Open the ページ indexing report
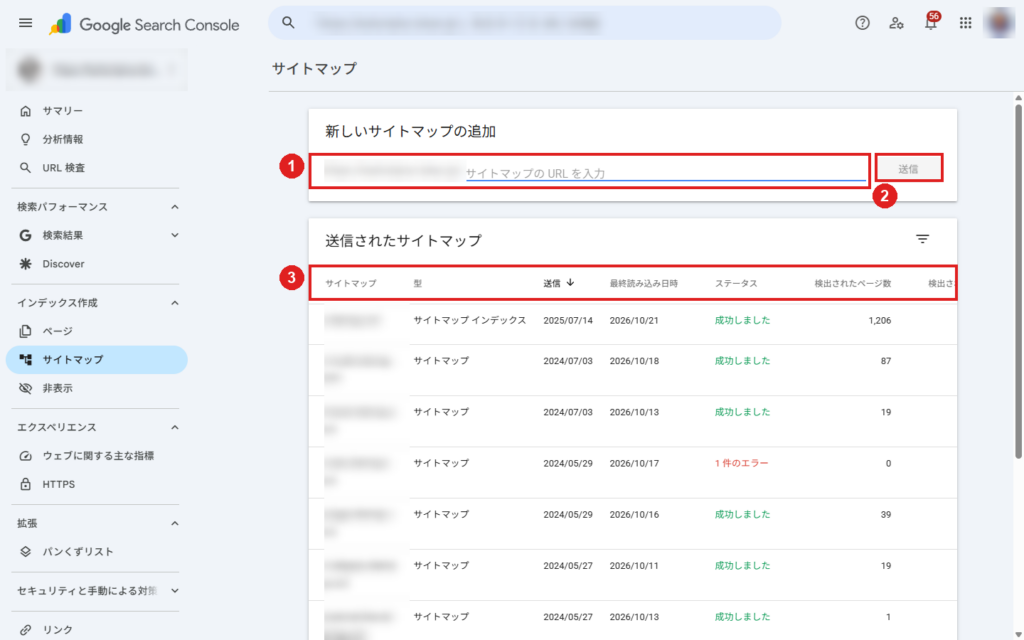The width and height of the screenshot is (1024, 640). click(x=97, y=331)
